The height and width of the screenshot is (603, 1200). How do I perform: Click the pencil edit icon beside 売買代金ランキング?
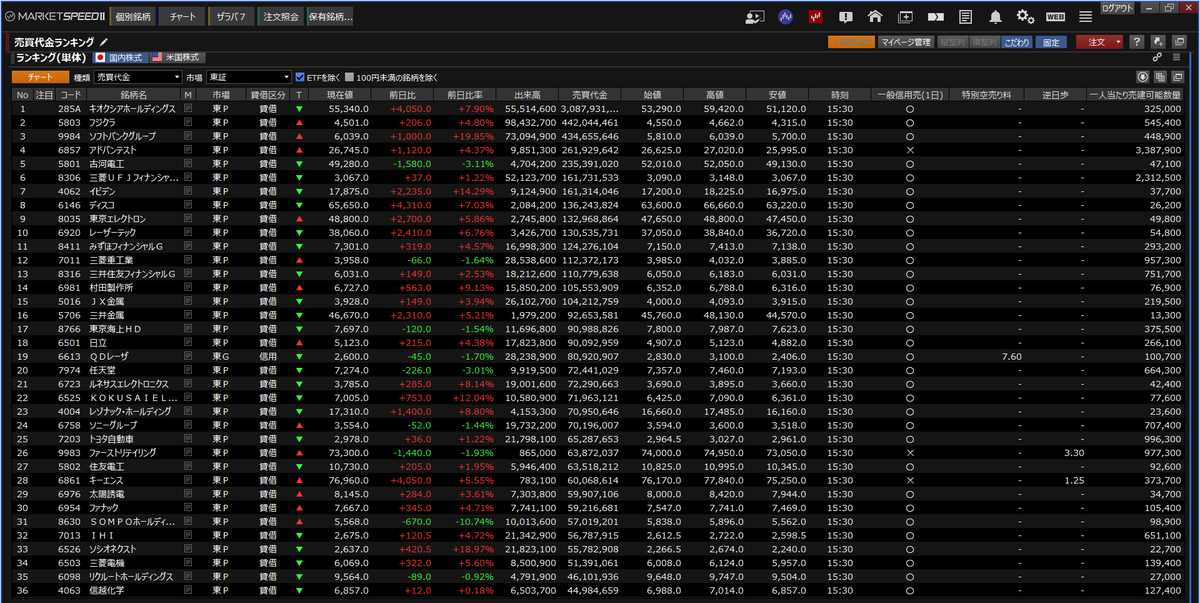pos(104,42)
